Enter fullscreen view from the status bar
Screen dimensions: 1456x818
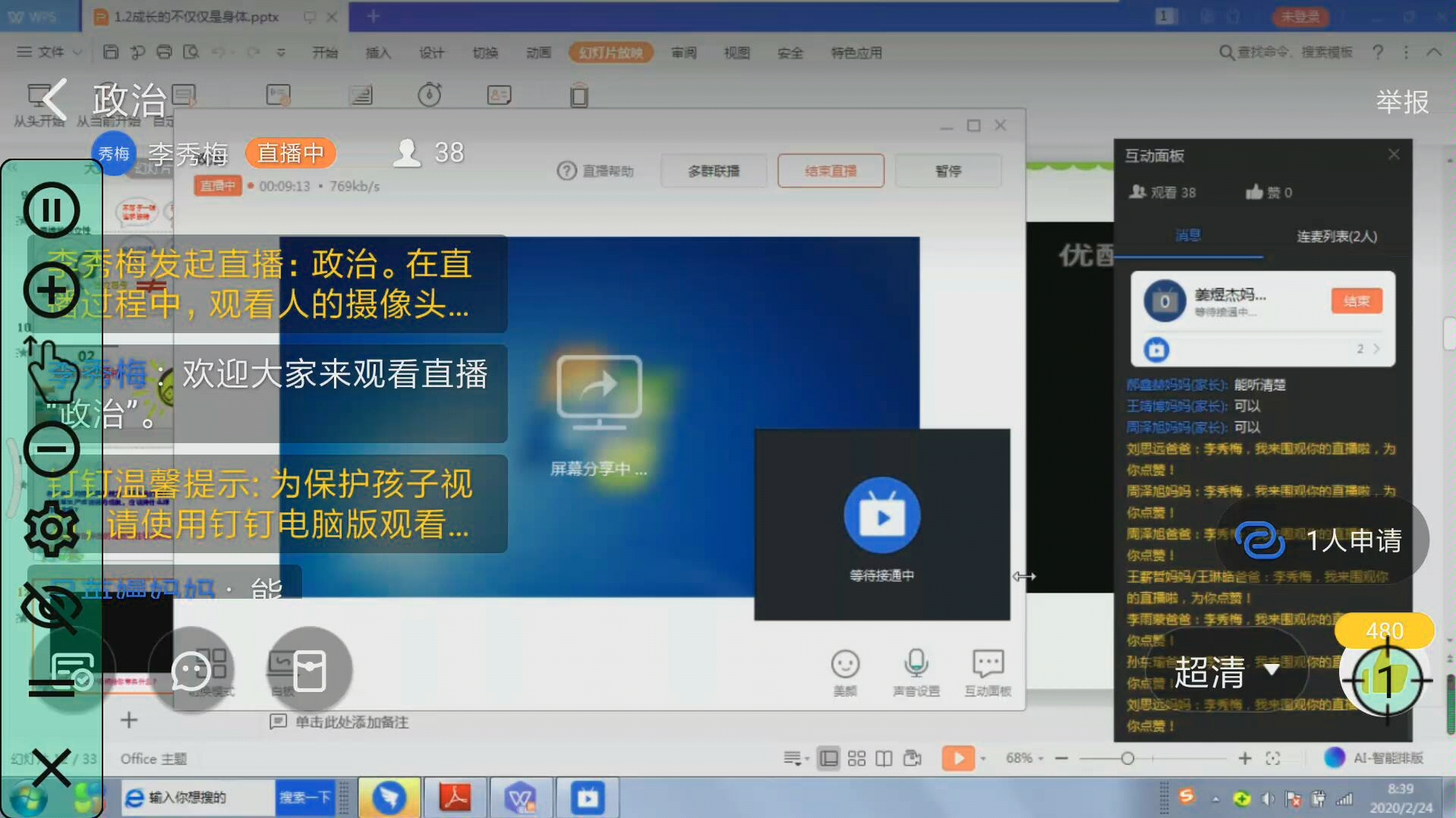point(1274,757)
